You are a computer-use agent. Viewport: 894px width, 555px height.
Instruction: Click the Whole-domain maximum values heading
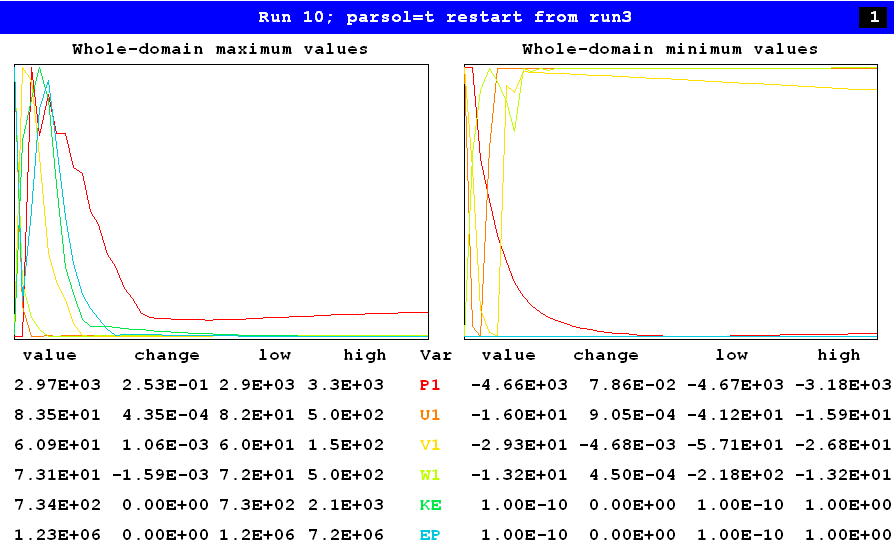click(220, 49)
